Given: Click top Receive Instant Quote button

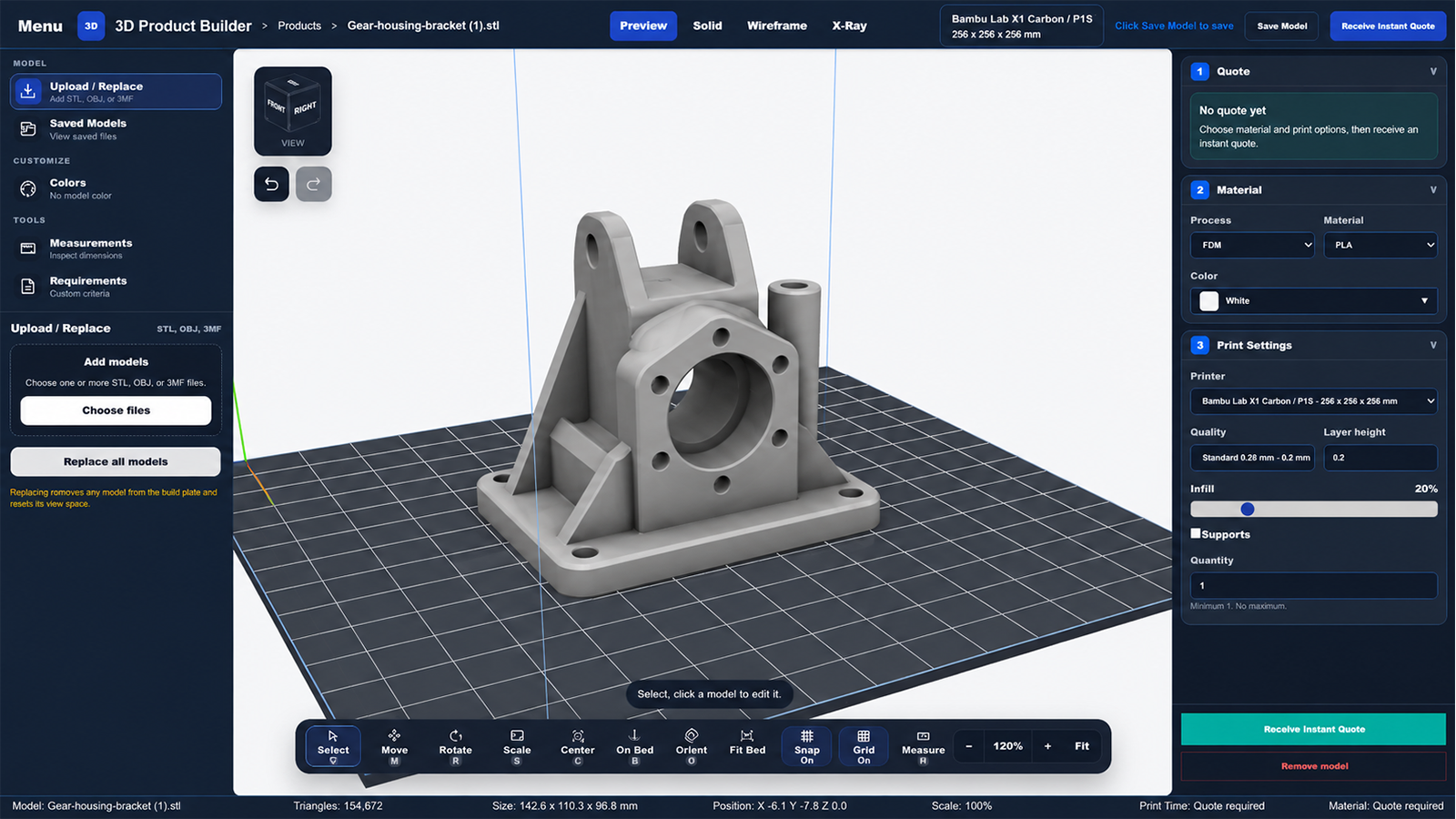Looking at the screenshot, I should pos(1388,25).
